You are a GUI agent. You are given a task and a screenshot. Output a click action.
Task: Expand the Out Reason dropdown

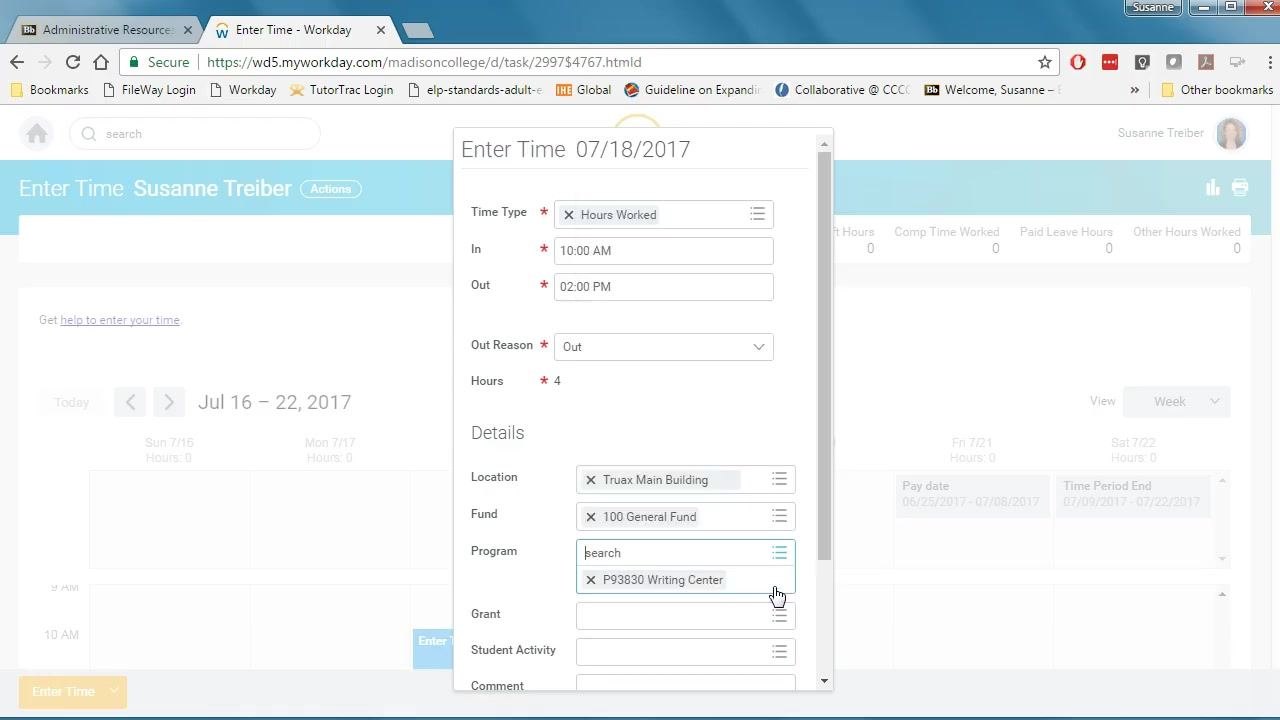[x=664, y=347]
